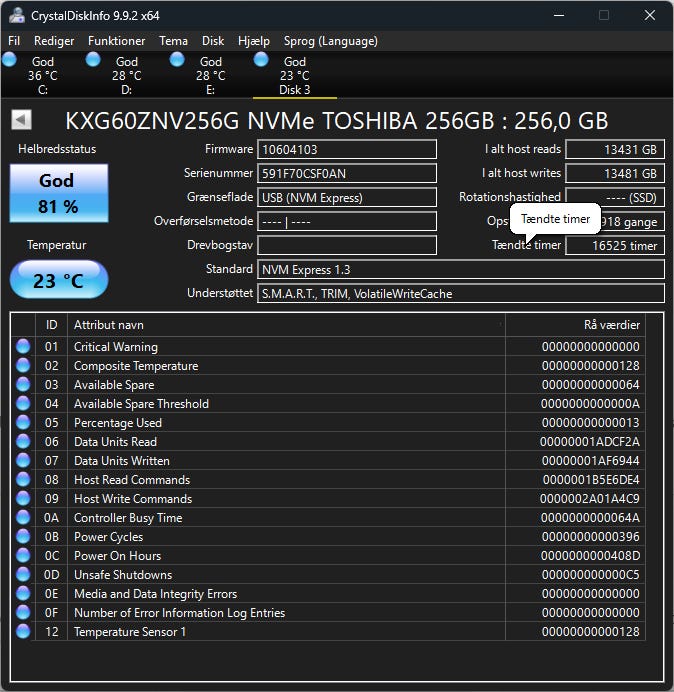Click status orb for Host Read Commands
The image size is (674, 692).
pos(23,479)
